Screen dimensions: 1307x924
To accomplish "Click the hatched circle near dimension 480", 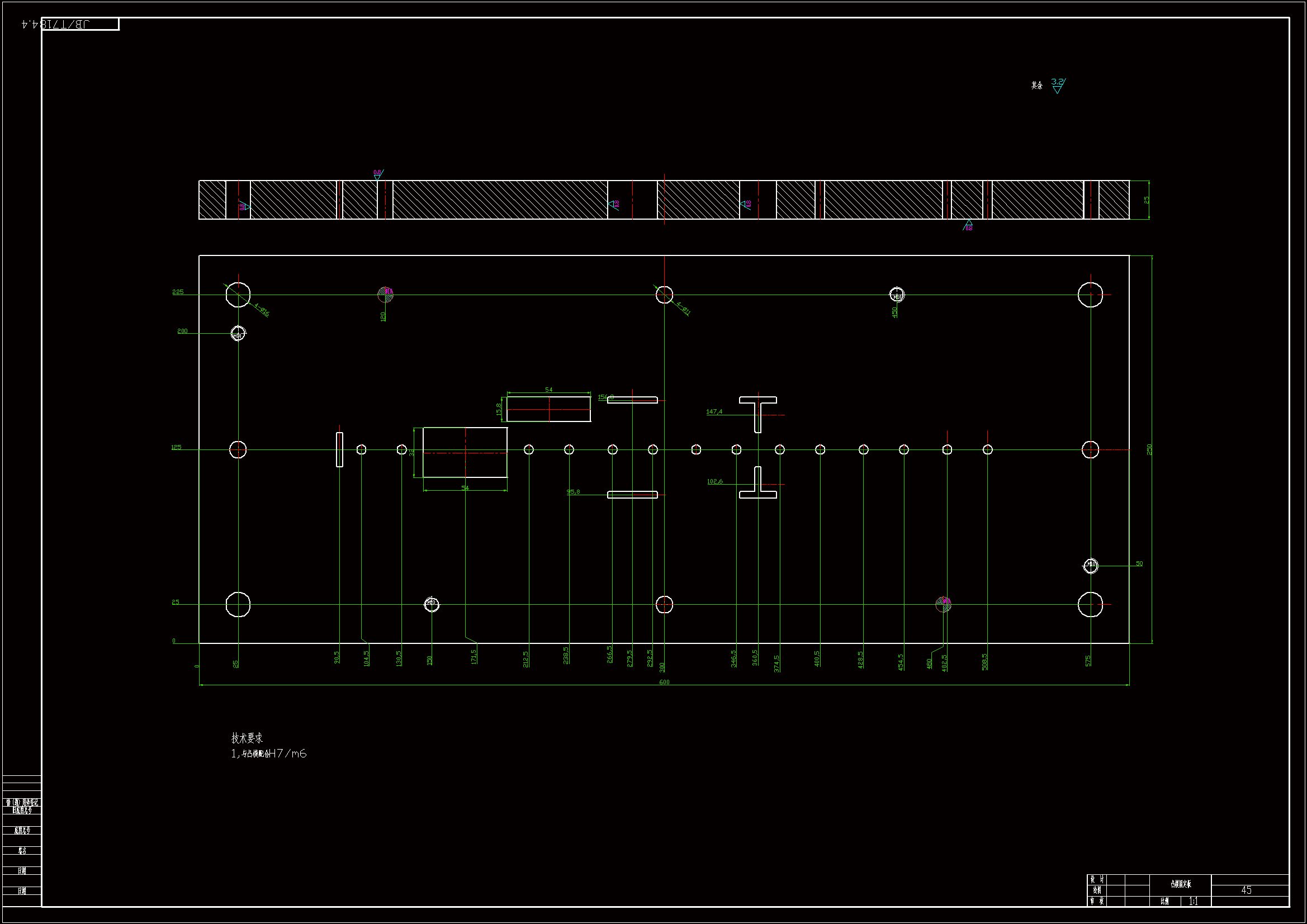I will click(943, 605).
